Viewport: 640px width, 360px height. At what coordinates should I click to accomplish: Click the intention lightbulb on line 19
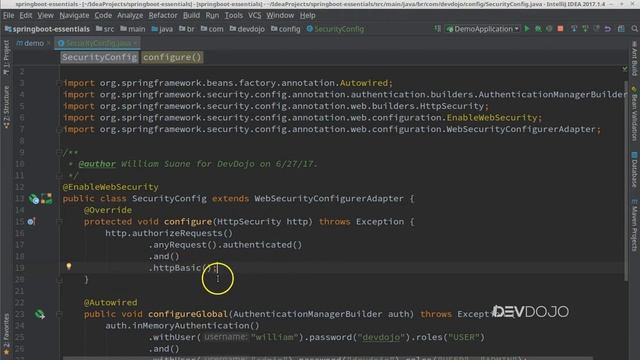[69, 267]
